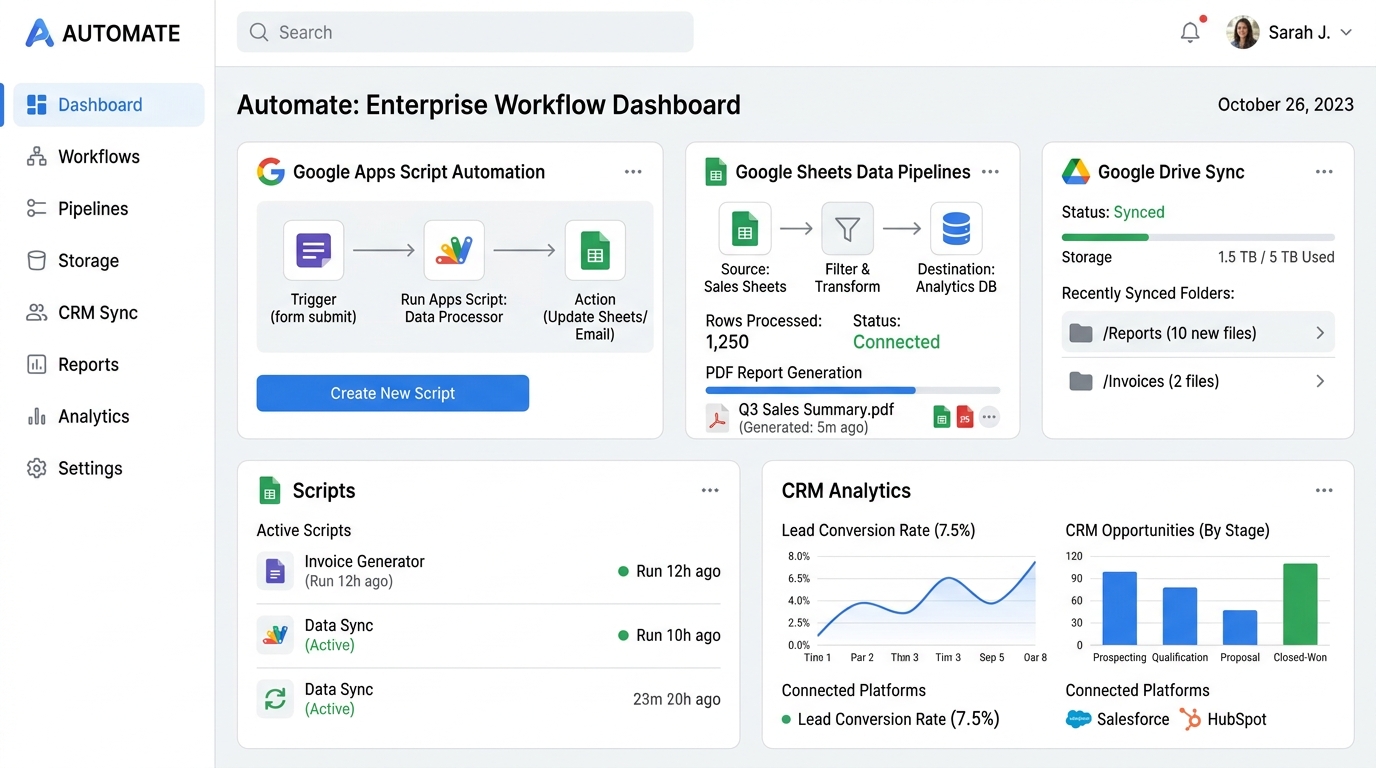The image size is (1376, 768).
Task: Open Google Apps Script Automation card options menu
Action: pyautogui.click(x=633, y=172)
